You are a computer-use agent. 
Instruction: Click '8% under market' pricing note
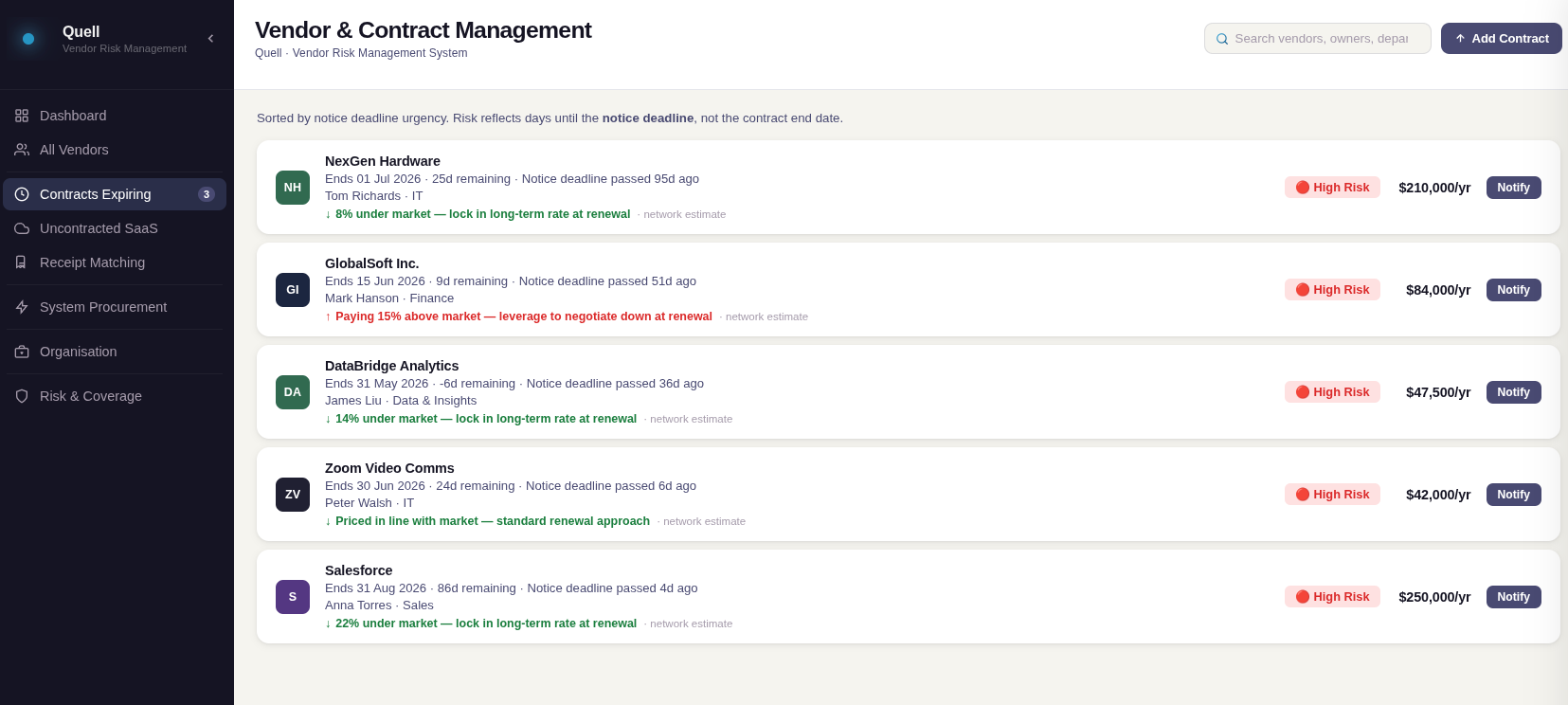478,214
